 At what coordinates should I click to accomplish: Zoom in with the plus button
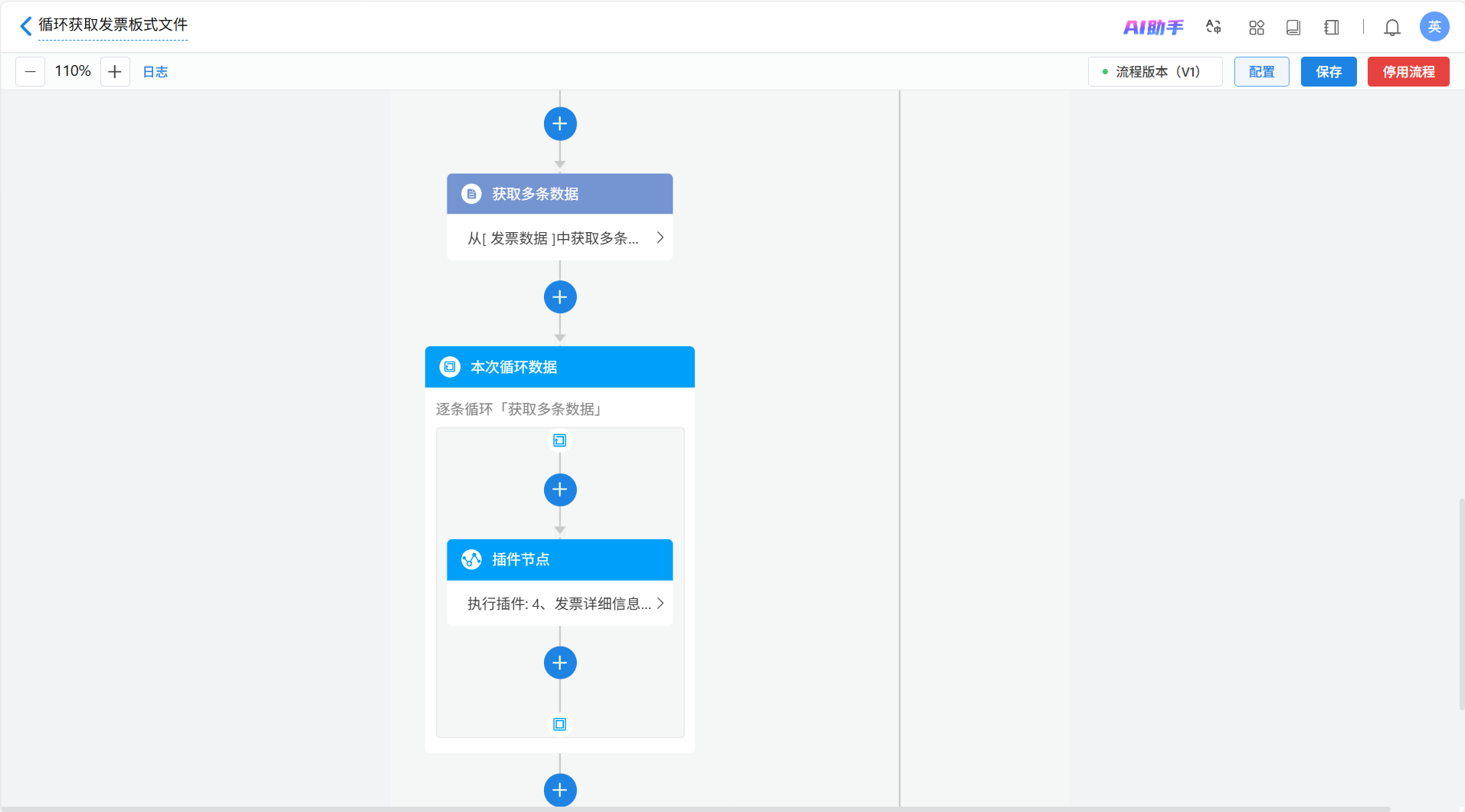pyautogui.click(x=115, y=72)
